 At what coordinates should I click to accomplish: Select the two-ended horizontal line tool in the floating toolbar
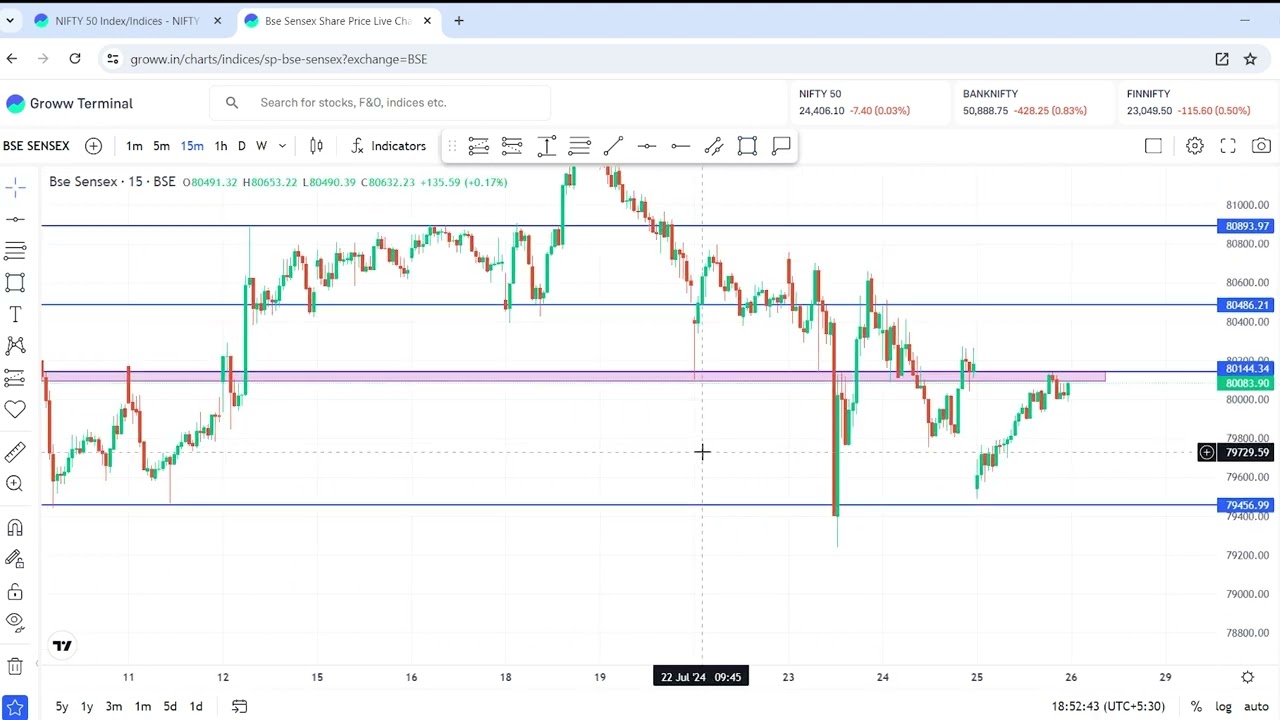pyautogui.click(x=647, y=146)
